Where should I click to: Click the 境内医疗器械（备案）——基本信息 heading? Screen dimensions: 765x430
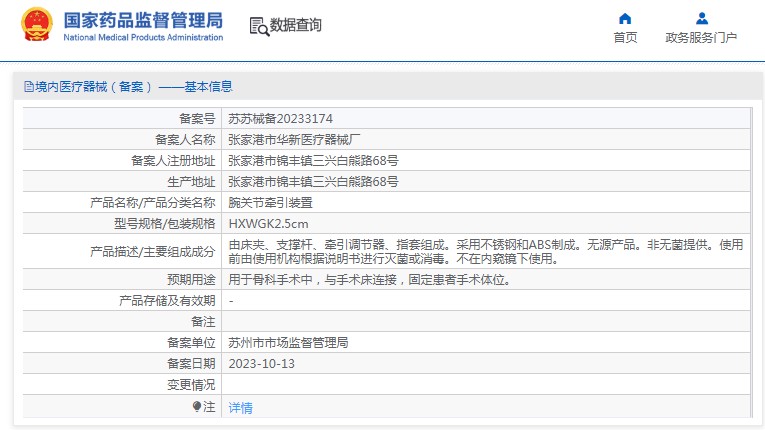(134, 87)
